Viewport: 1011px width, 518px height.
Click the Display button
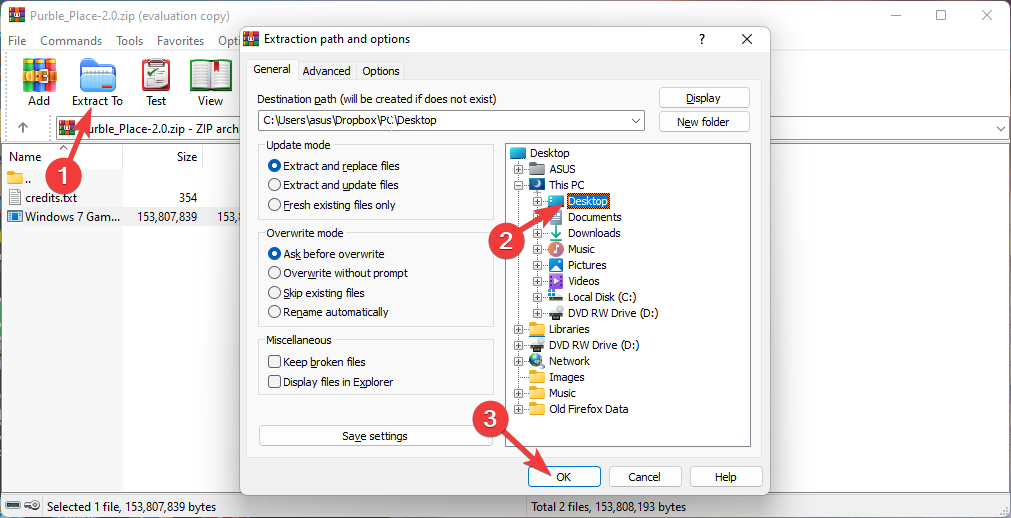pos(704,98)
